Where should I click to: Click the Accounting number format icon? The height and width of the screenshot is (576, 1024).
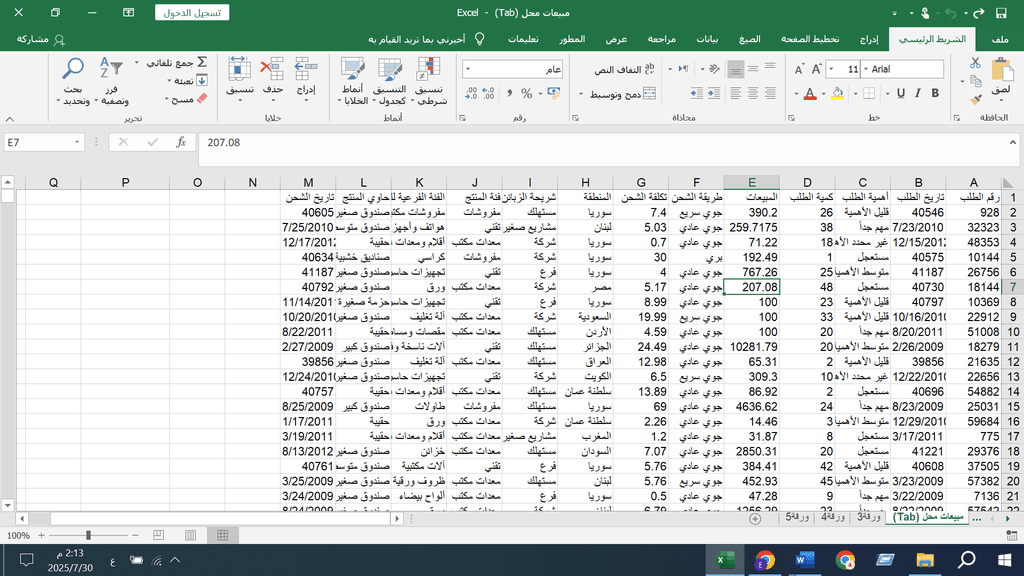pos(554,94)
